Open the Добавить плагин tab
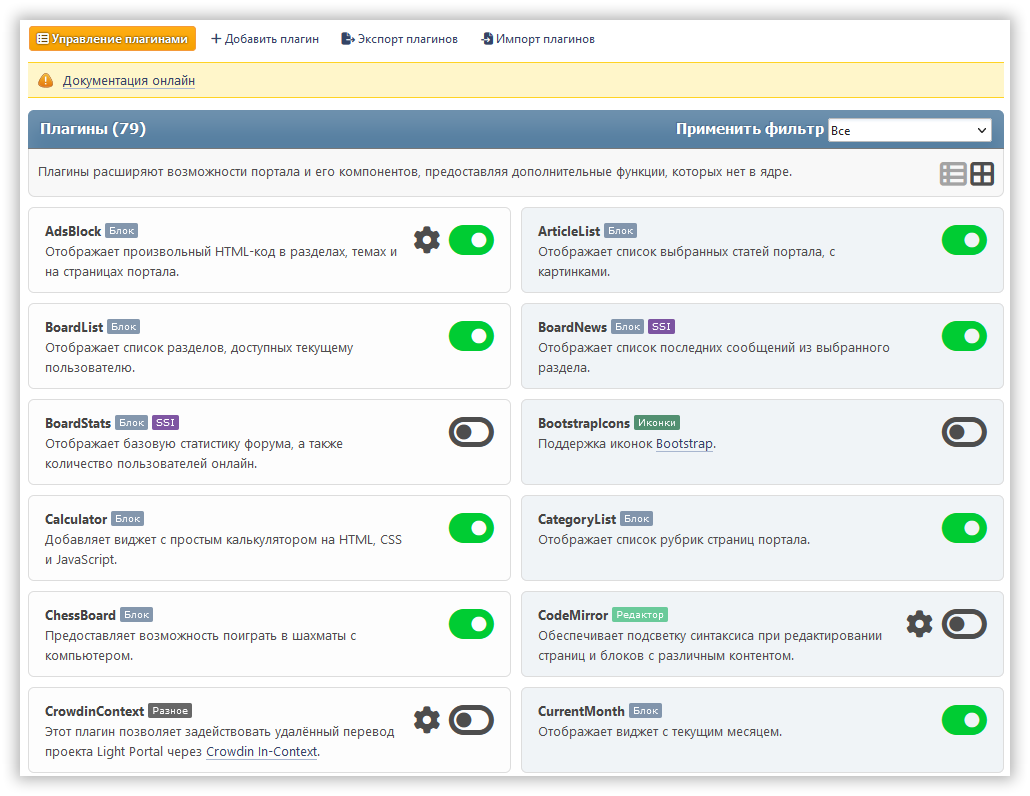1030x796 pixels. pos(265,39)
